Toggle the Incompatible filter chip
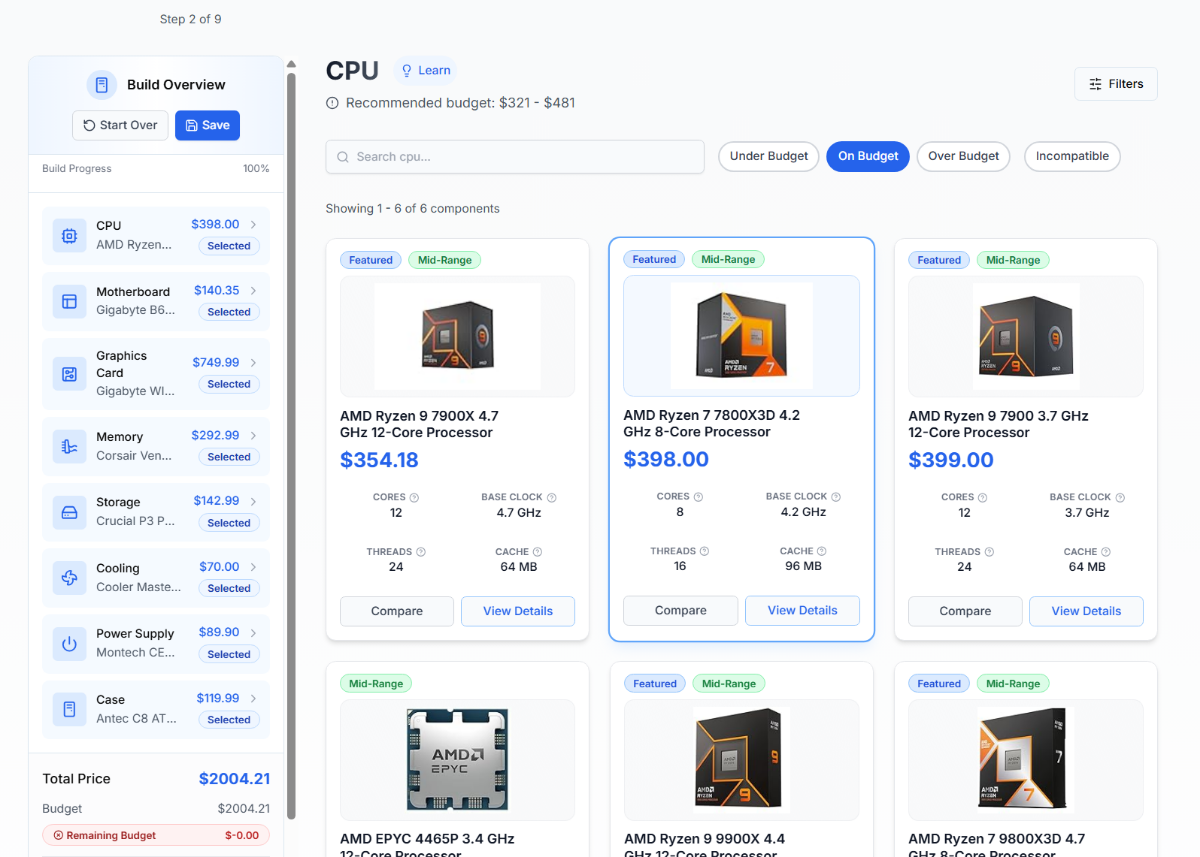Image resolution: width=1200 pixels, height=857 pixels. [1071, 156]
